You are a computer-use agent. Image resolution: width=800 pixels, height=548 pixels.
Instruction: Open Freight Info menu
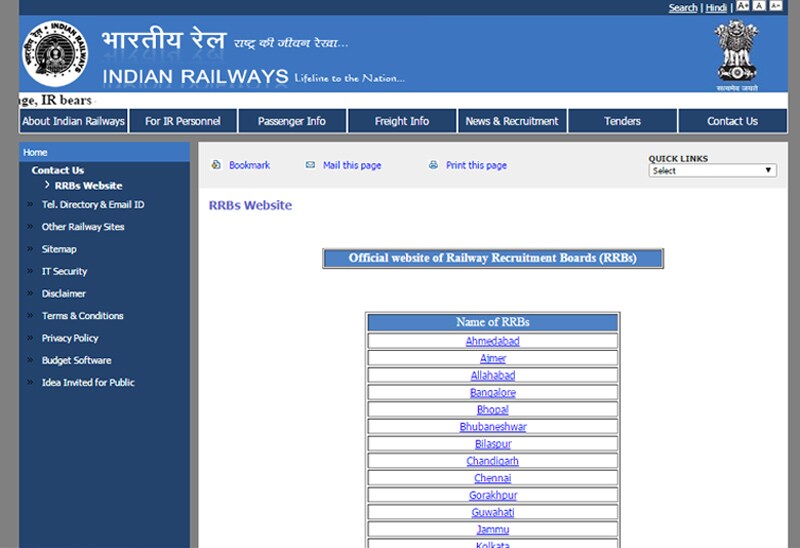402,121
